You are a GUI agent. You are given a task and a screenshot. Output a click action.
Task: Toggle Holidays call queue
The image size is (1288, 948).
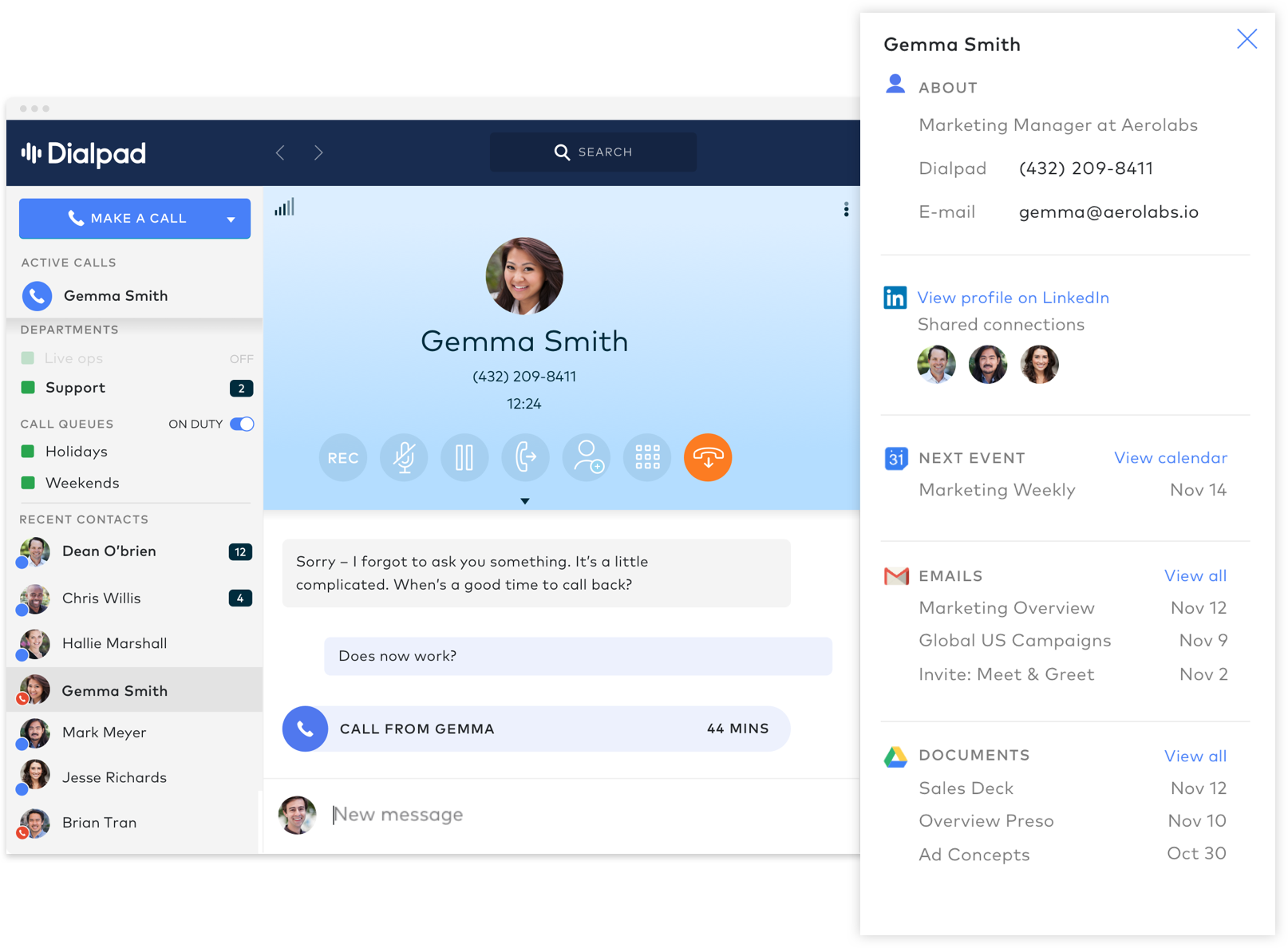[28, 451]
